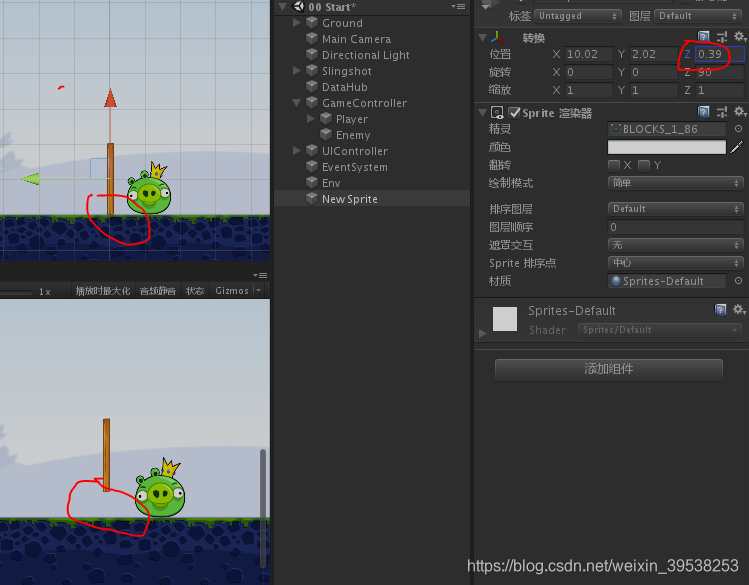Image resolution: width=749 pixels, height=585 pixels.
Task: Select the Player child object
Action: 352,119
